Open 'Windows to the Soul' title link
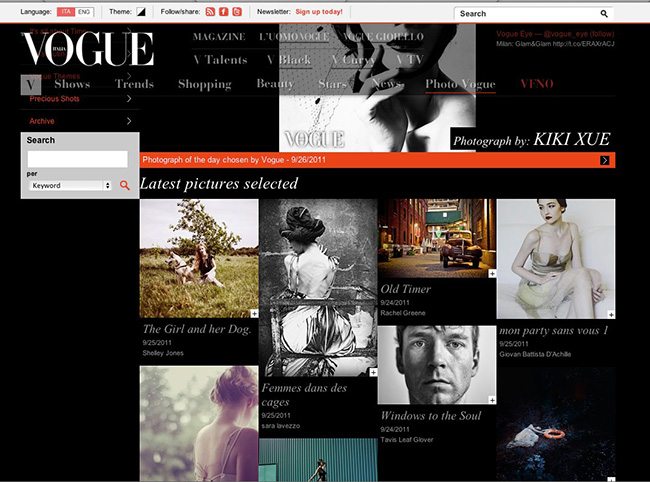 point(431,416)
